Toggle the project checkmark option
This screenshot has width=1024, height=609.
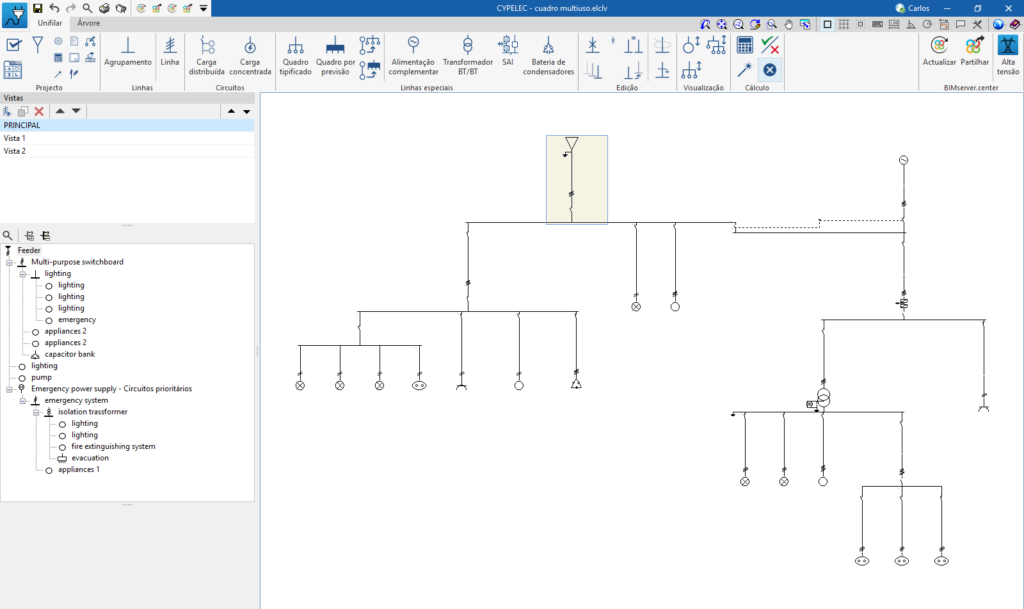point(14,44)
